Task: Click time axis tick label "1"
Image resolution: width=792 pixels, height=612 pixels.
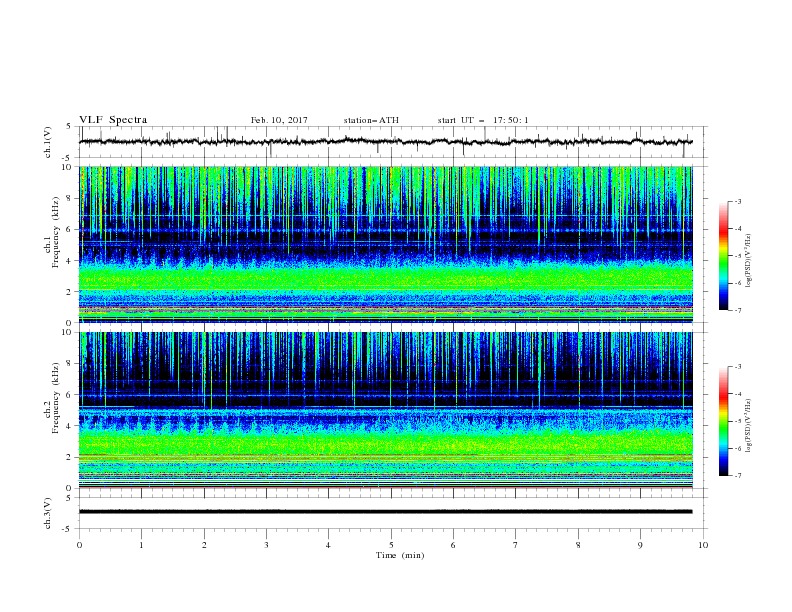Action: coord(141,545)
